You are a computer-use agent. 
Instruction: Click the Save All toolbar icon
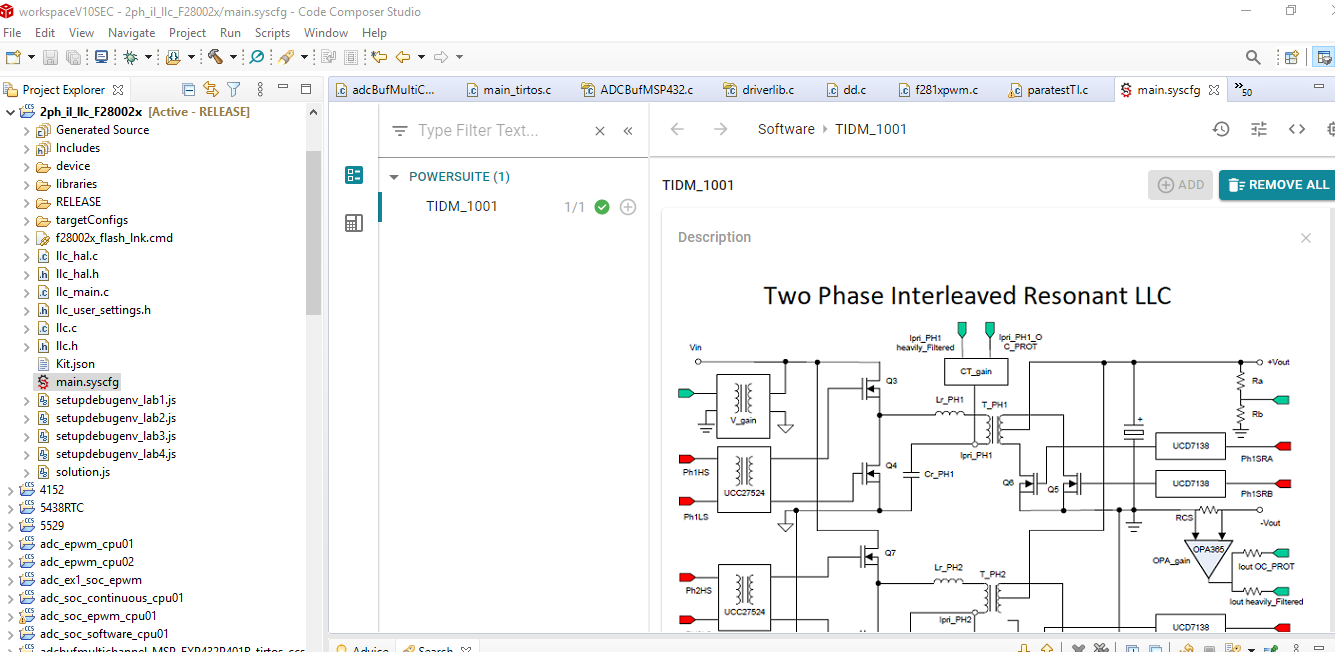[x=73, y=57]
